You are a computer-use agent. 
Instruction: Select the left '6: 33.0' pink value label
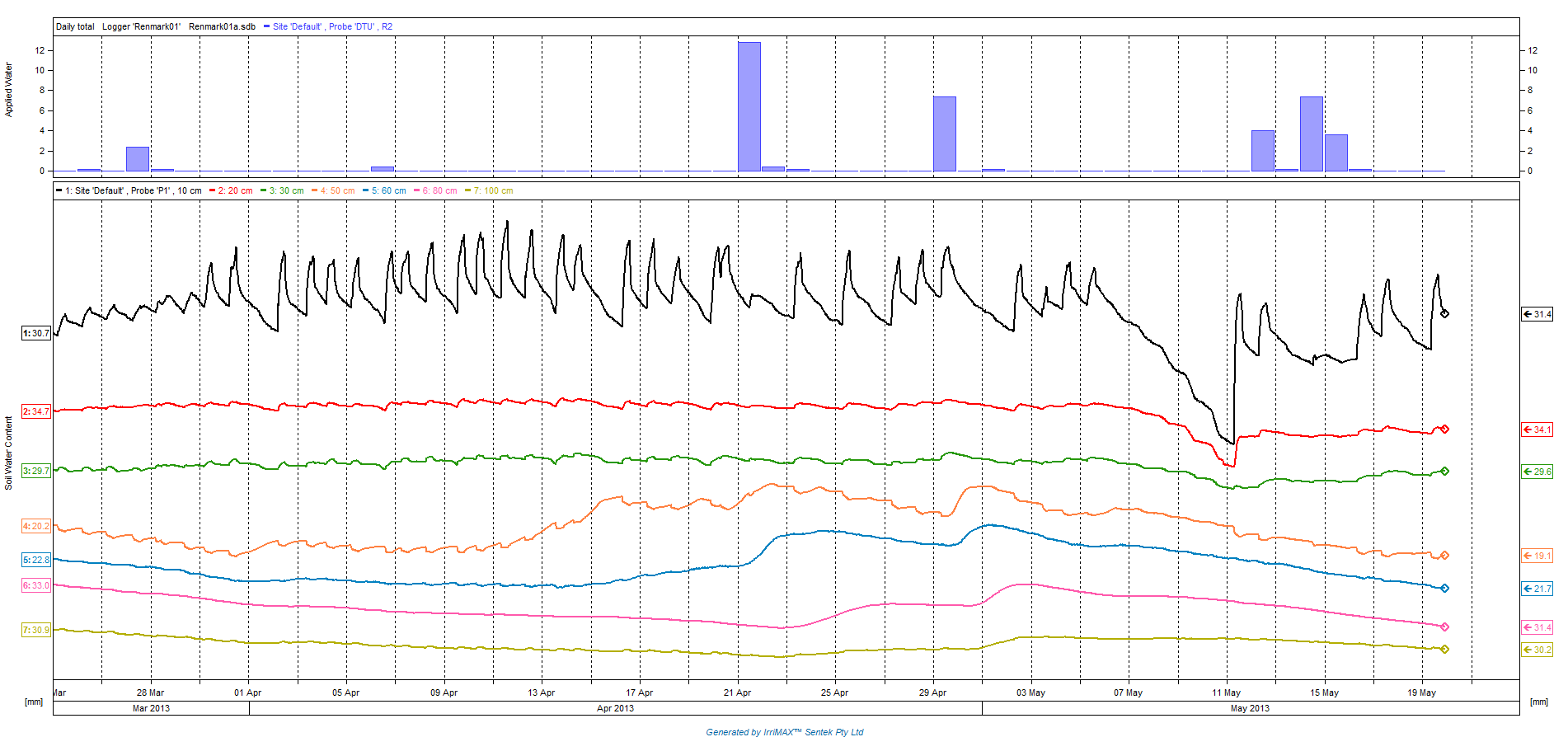36,585
